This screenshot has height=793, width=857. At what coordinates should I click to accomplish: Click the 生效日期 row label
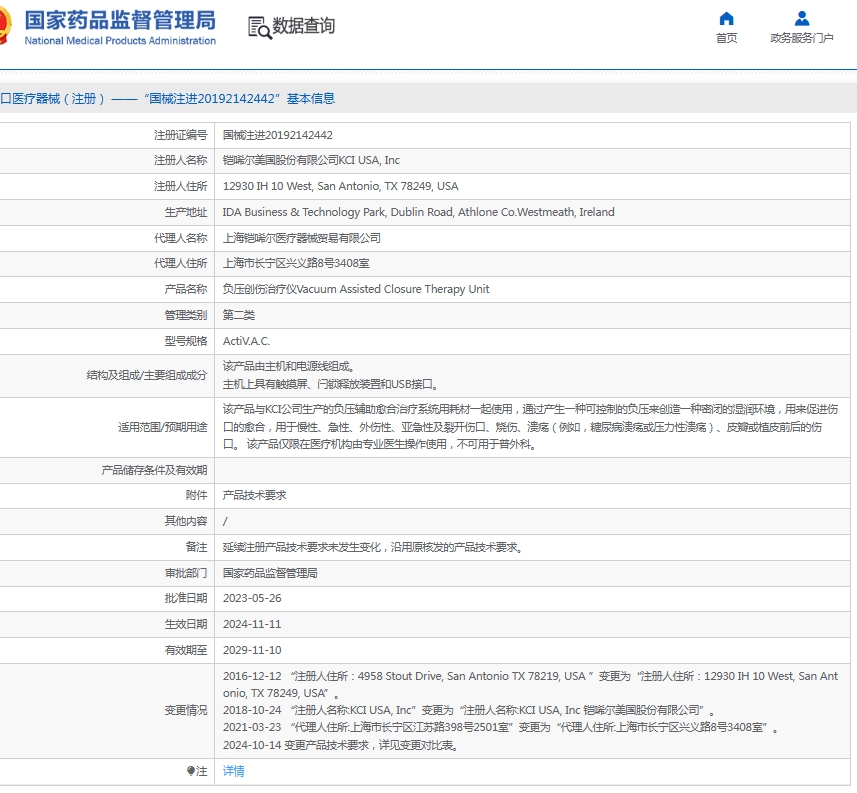point(186,624)
